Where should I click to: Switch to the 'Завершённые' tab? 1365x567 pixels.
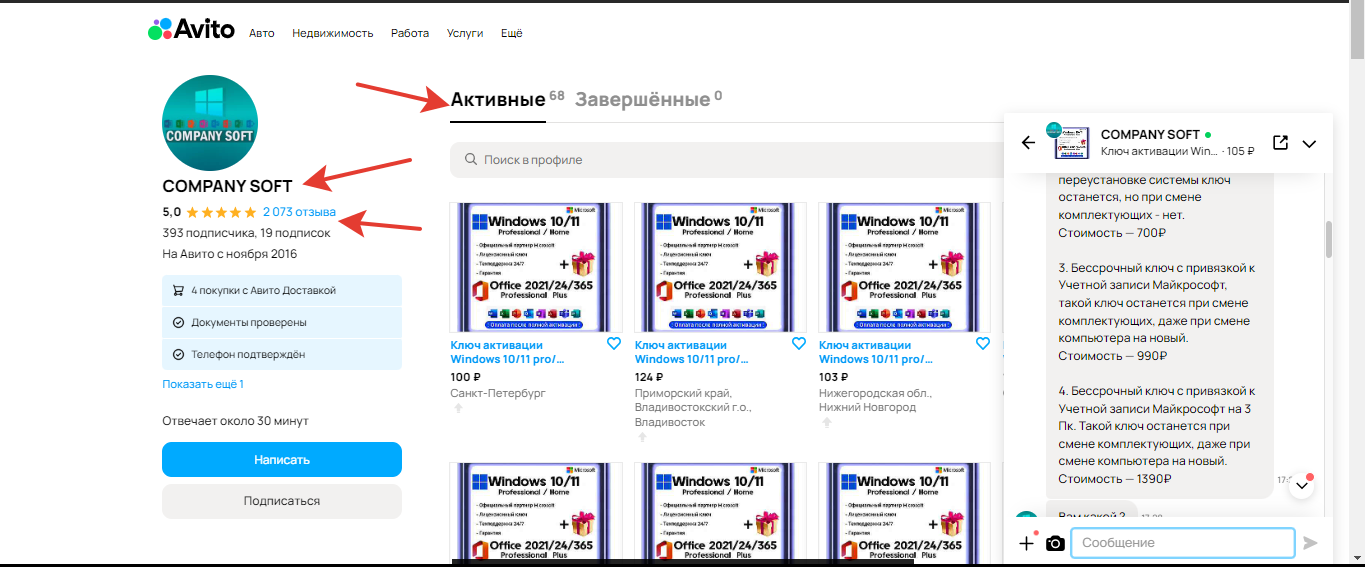(641, 100)
